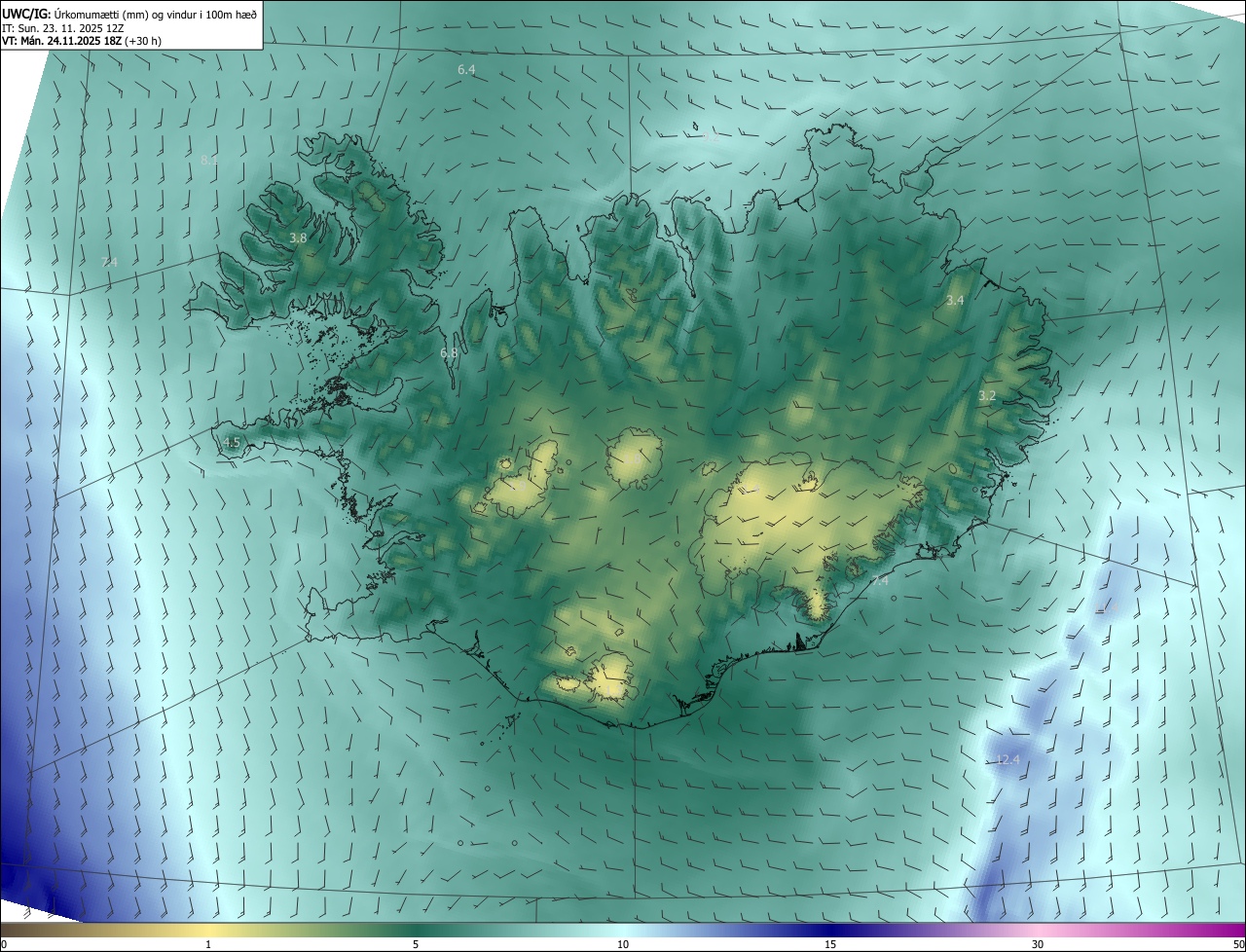Click the 7.4 label on the southeast coast

[x=879, y=580]
